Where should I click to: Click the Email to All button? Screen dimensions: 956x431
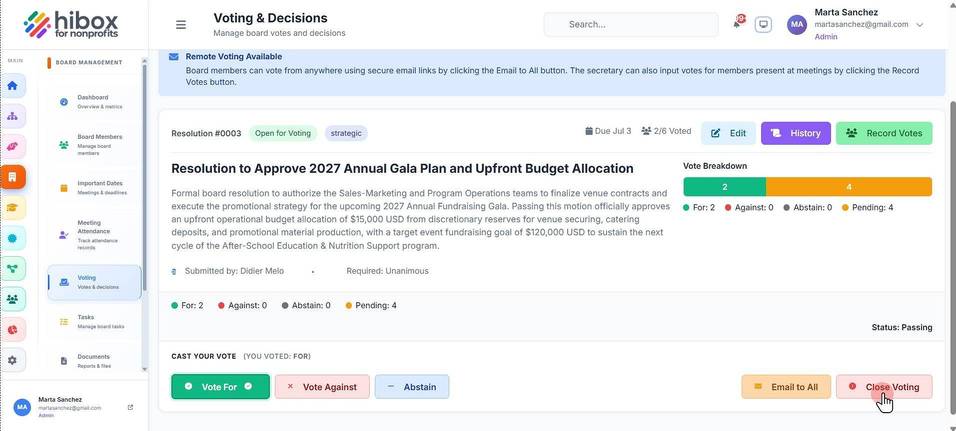(786, 386)
